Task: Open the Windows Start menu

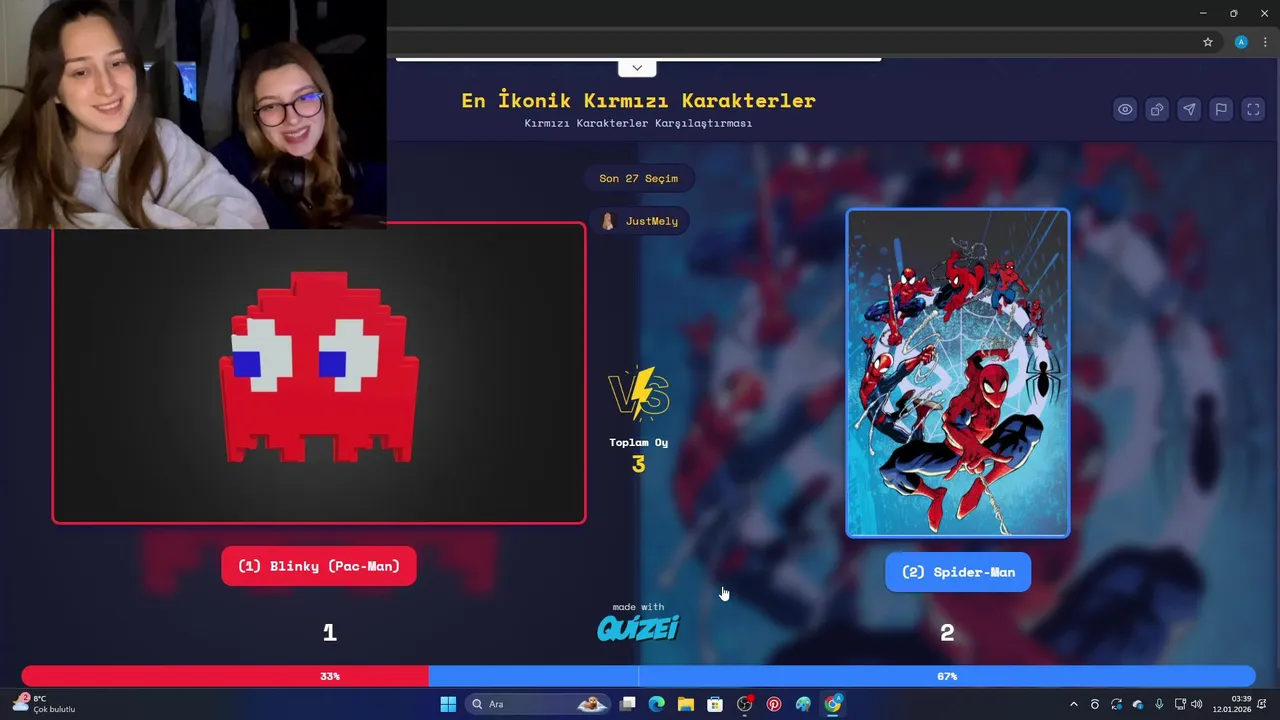Action: [x=448, y=704]
